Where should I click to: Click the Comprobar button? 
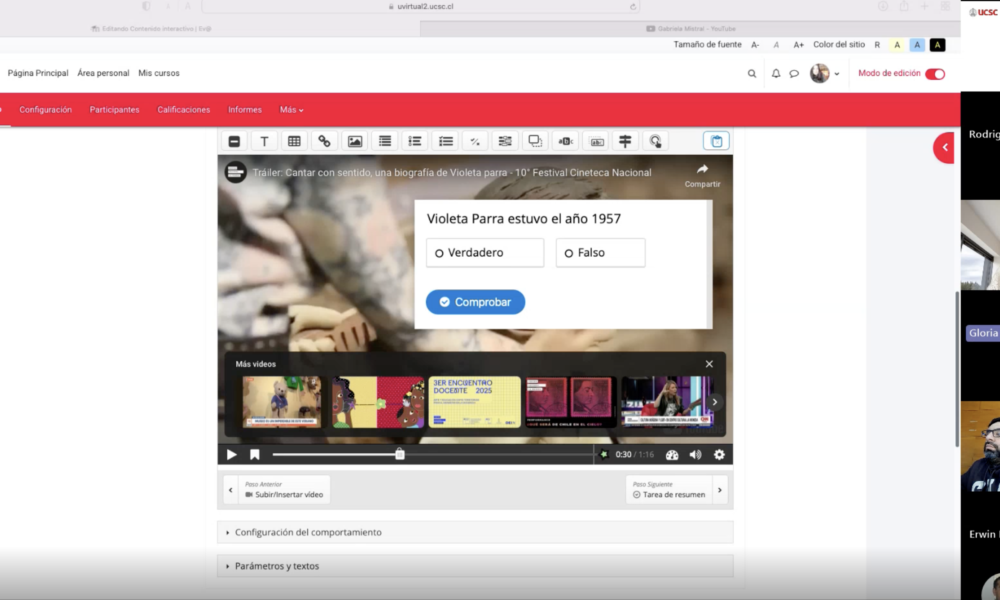click(475, 302)
